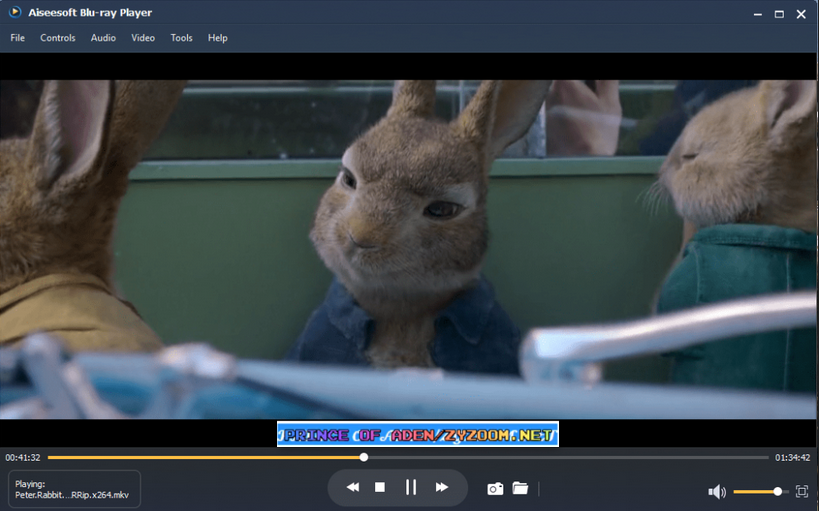Mute audio with the speaker icon
819x511 pixels.
(x=717, y=492)
